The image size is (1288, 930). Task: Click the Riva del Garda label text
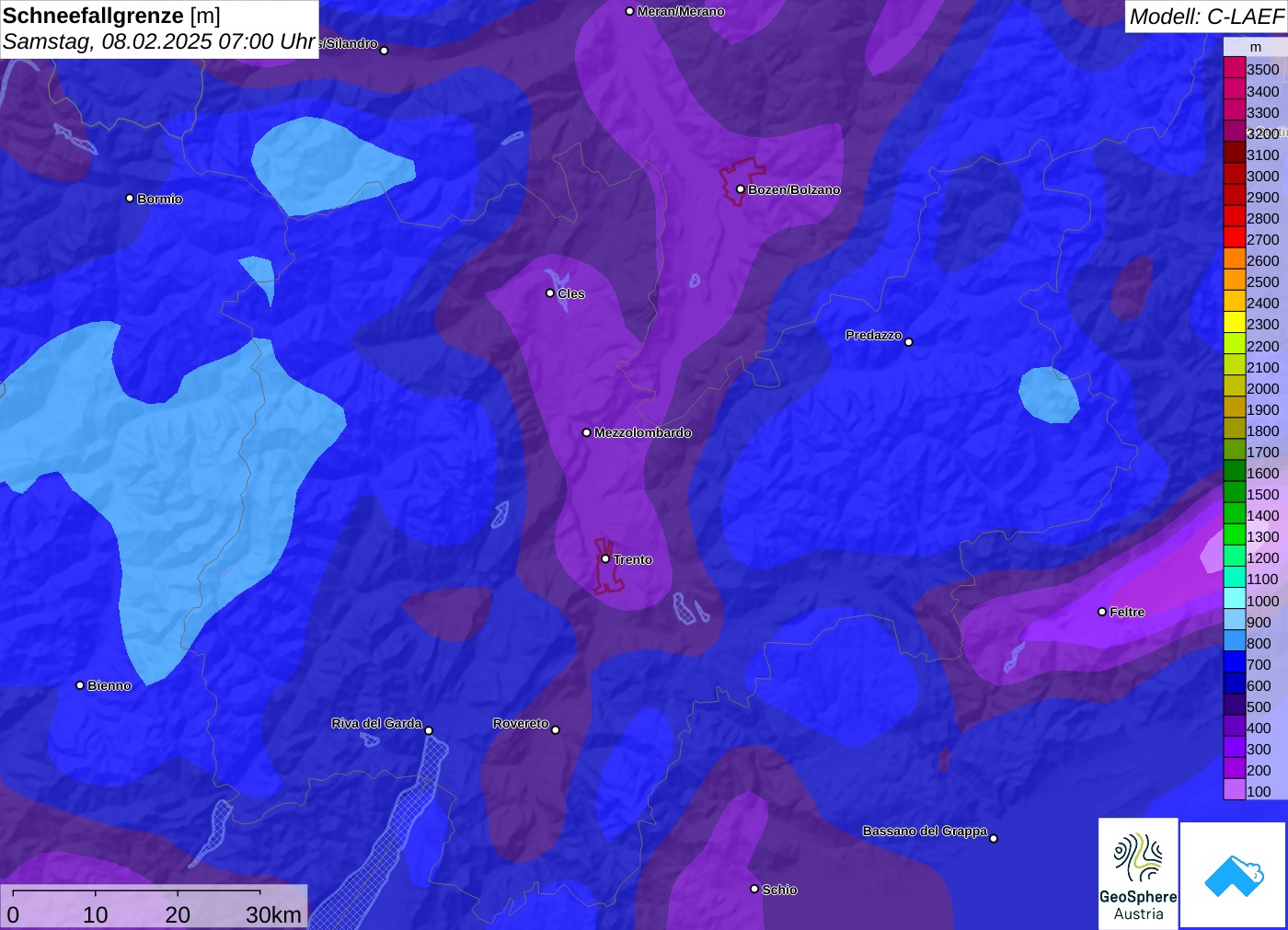376,723
